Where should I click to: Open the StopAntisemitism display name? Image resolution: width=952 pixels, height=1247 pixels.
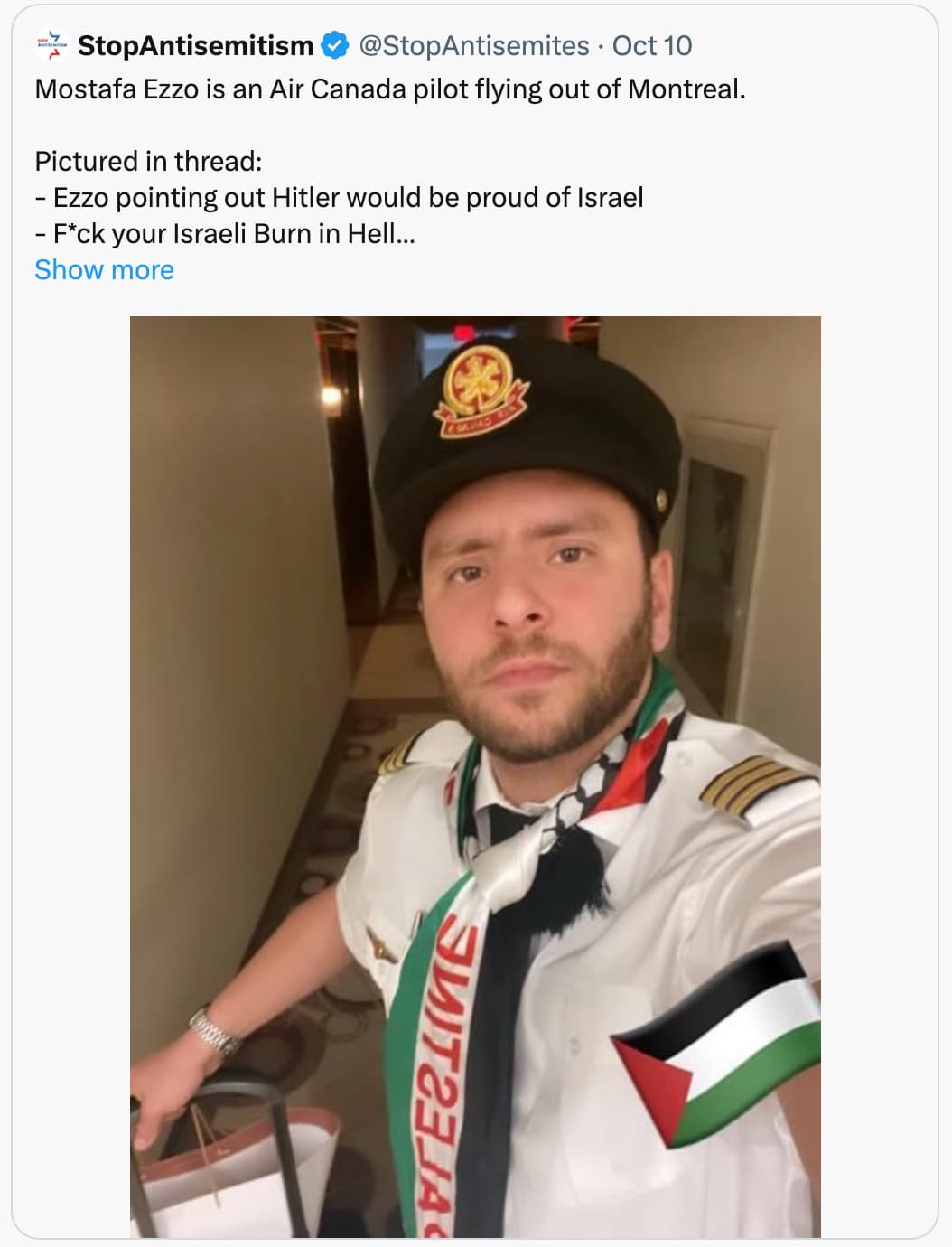pos(195,45)
